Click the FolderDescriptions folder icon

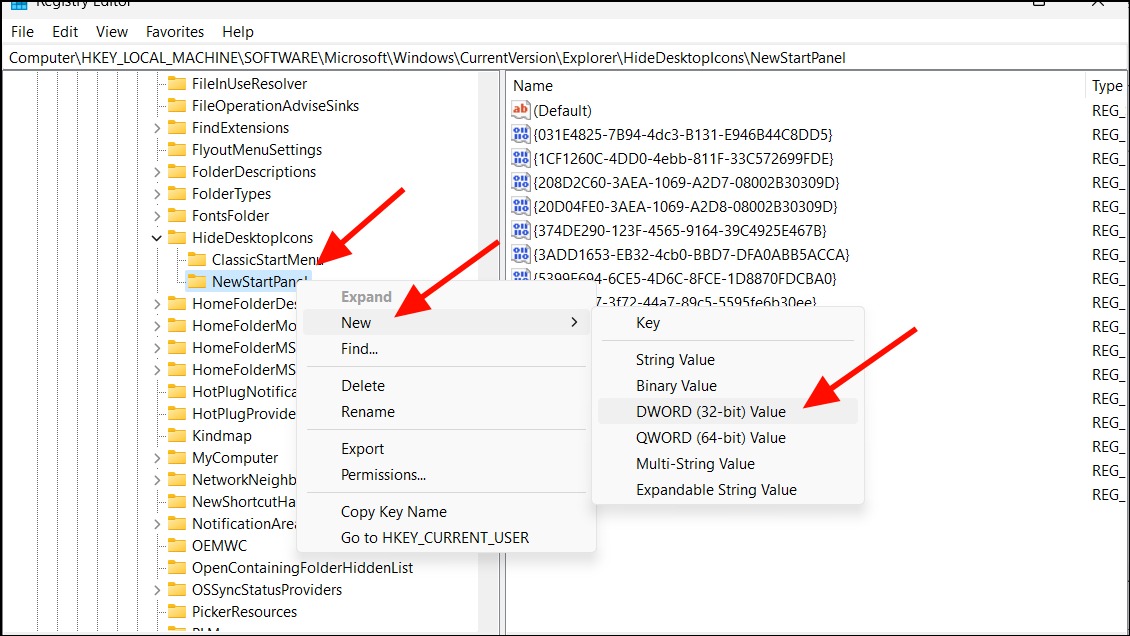(x=177, y=171)
